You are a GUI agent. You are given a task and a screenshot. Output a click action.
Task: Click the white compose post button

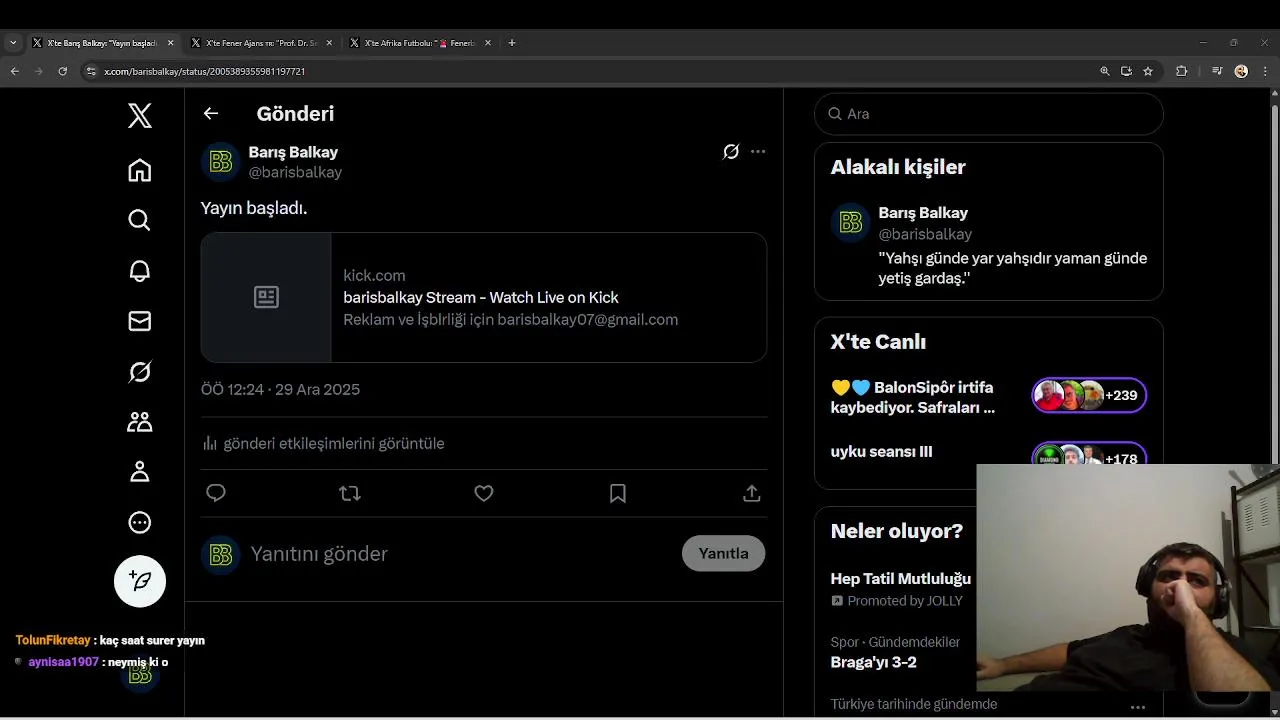click(140, 581)
